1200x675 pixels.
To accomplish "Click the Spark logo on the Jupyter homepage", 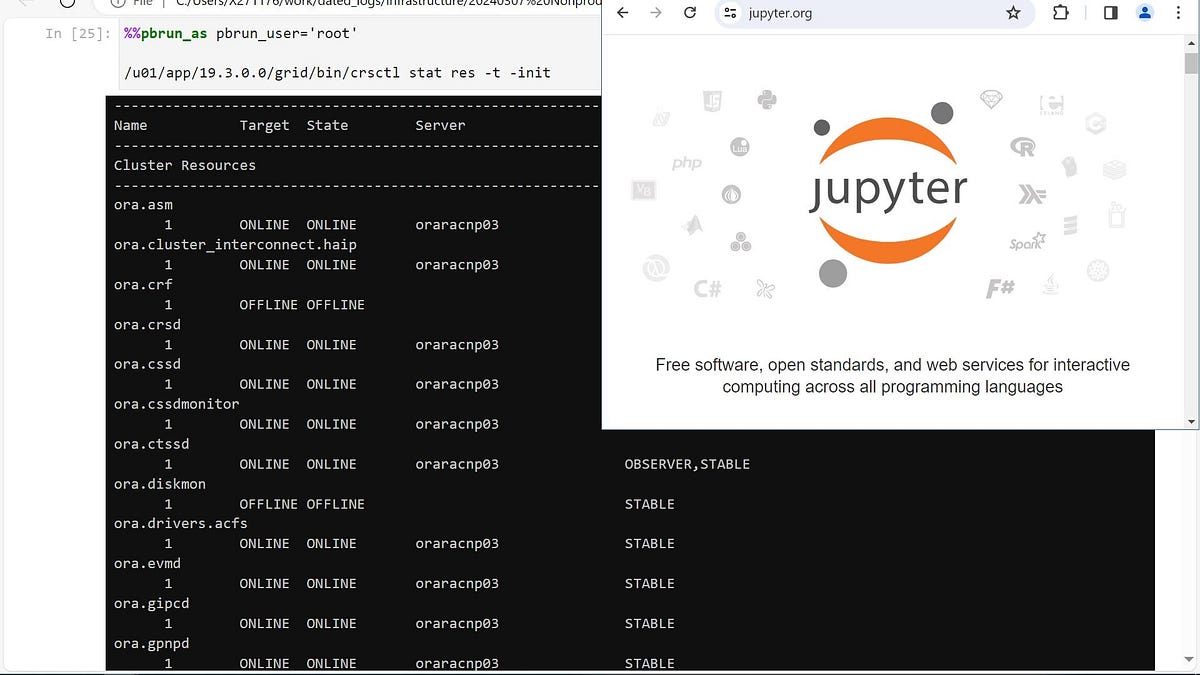I will coord(1028,242).
